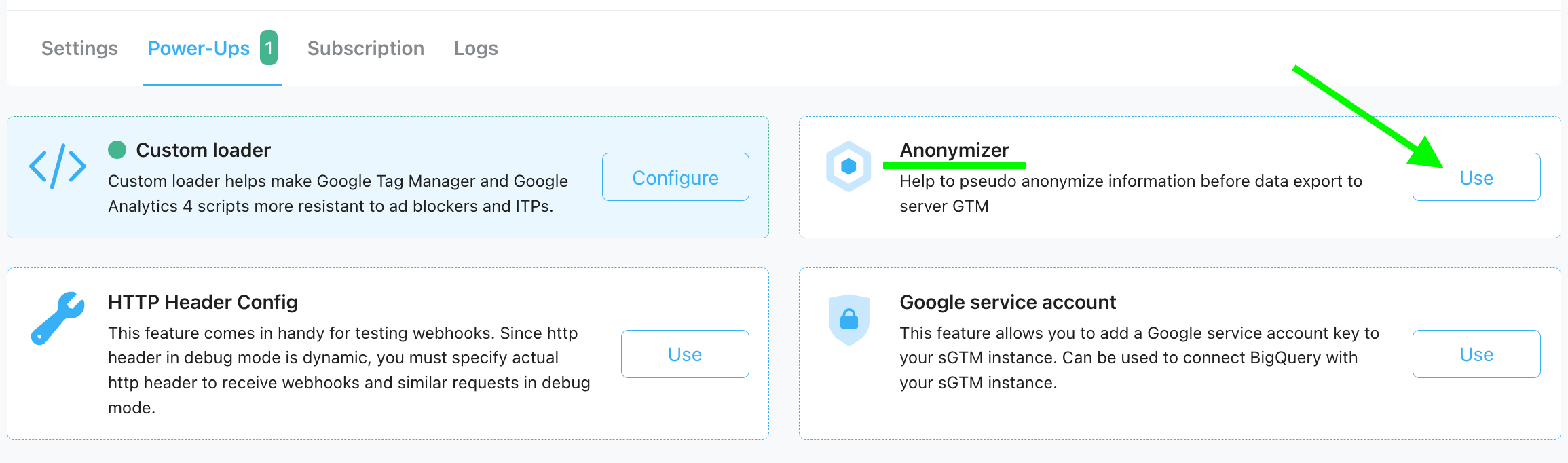
Task: Click the Anonymizer description about pseudo anonymize
Action: click(x=1131, y=193)
